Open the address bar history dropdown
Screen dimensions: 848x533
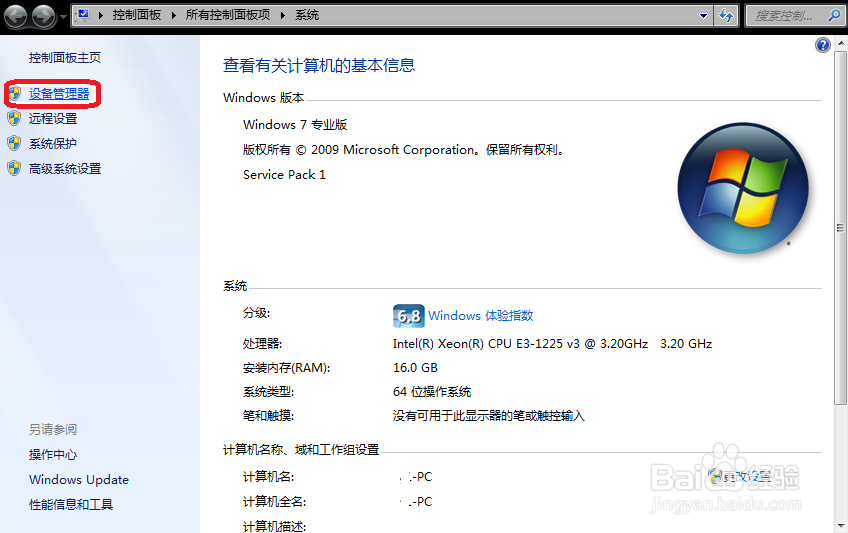703,16
